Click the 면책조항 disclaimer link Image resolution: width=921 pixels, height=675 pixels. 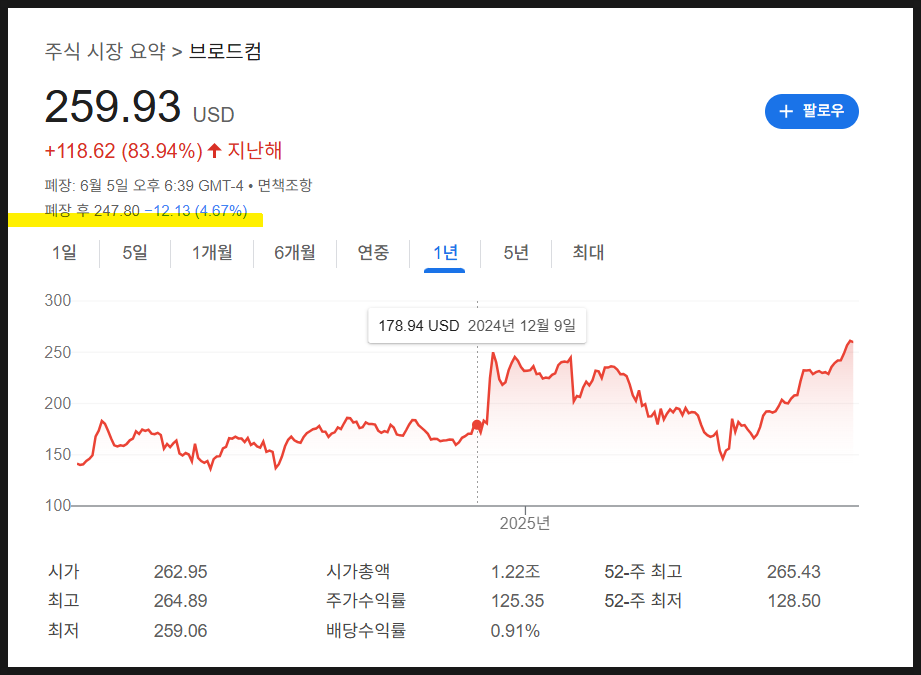click(x=285, y=186)
